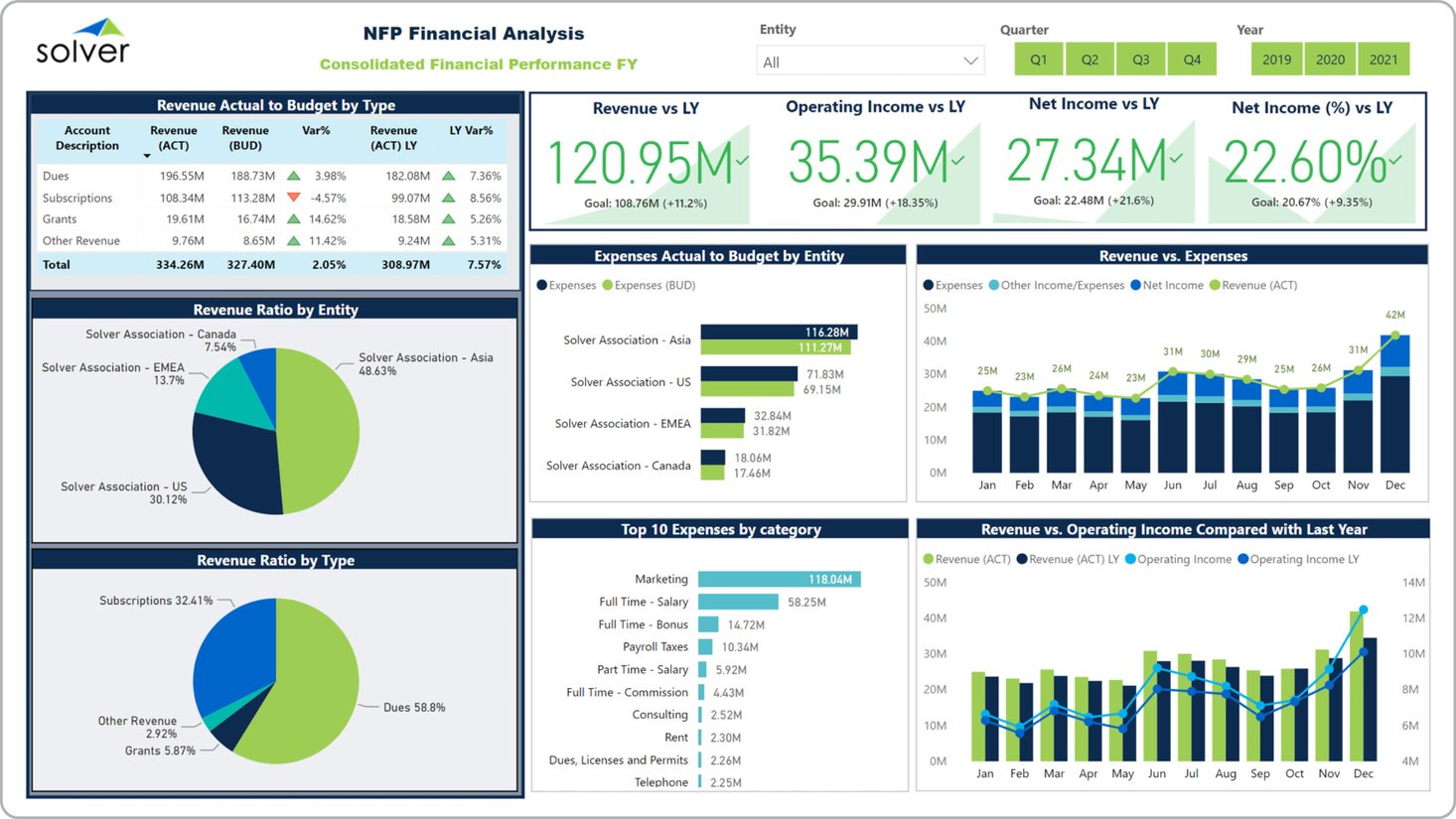Switch to the Q2 quarter filter

1090,59
